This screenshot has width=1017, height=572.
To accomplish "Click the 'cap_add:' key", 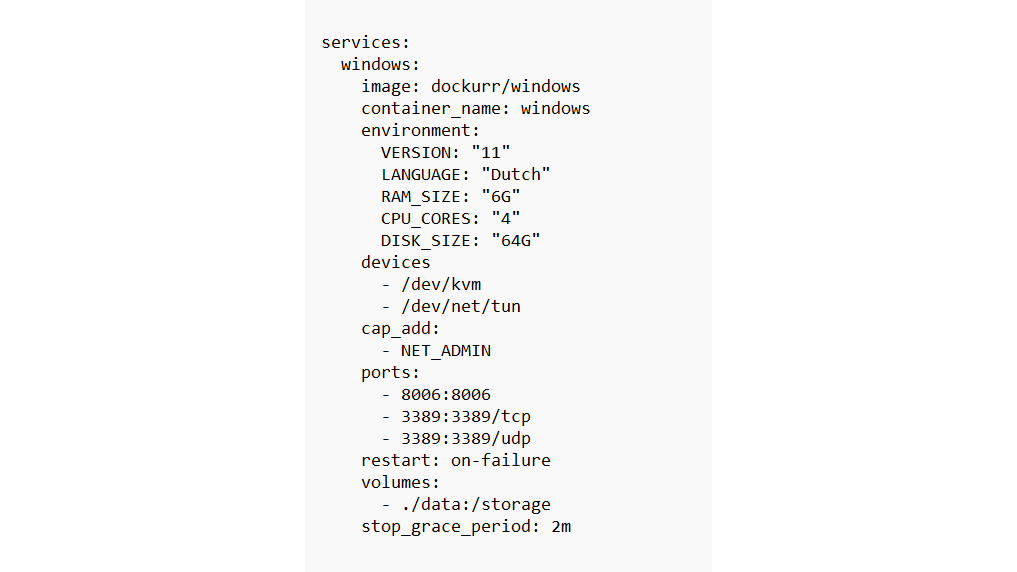I will click(x=401, y=328).
